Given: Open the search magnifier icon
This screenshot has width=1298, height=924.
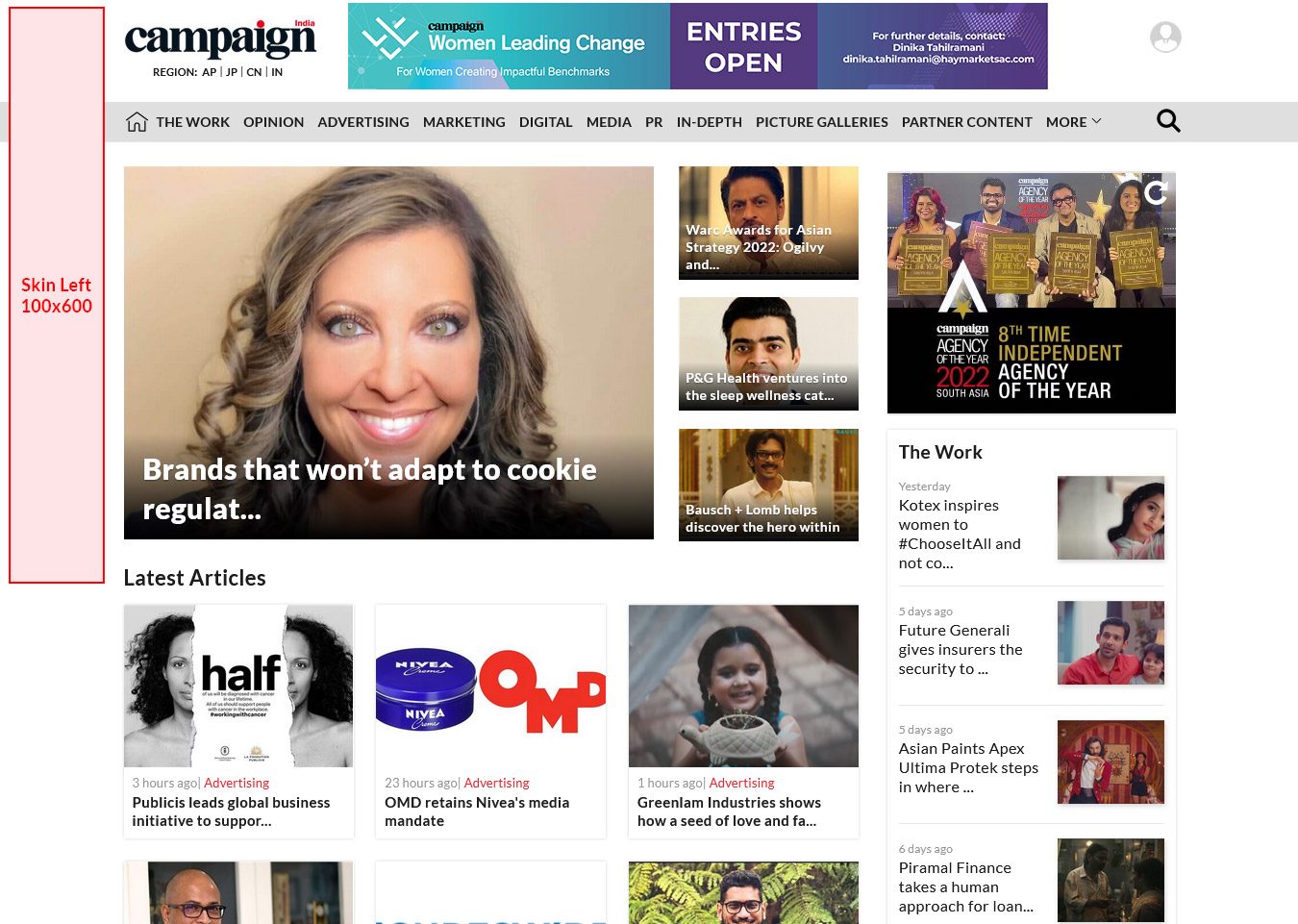Looking at the screenshot, I should coord(1168,121).
